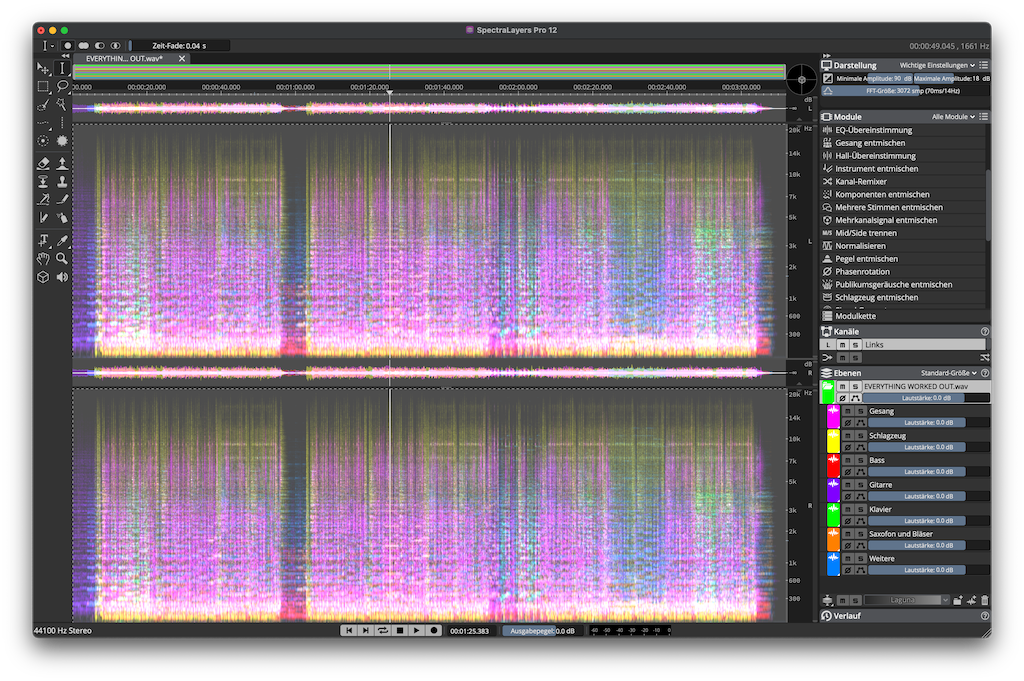Select the text marker tool
This screenshot has width=1024, height=681.
point(43,240)
